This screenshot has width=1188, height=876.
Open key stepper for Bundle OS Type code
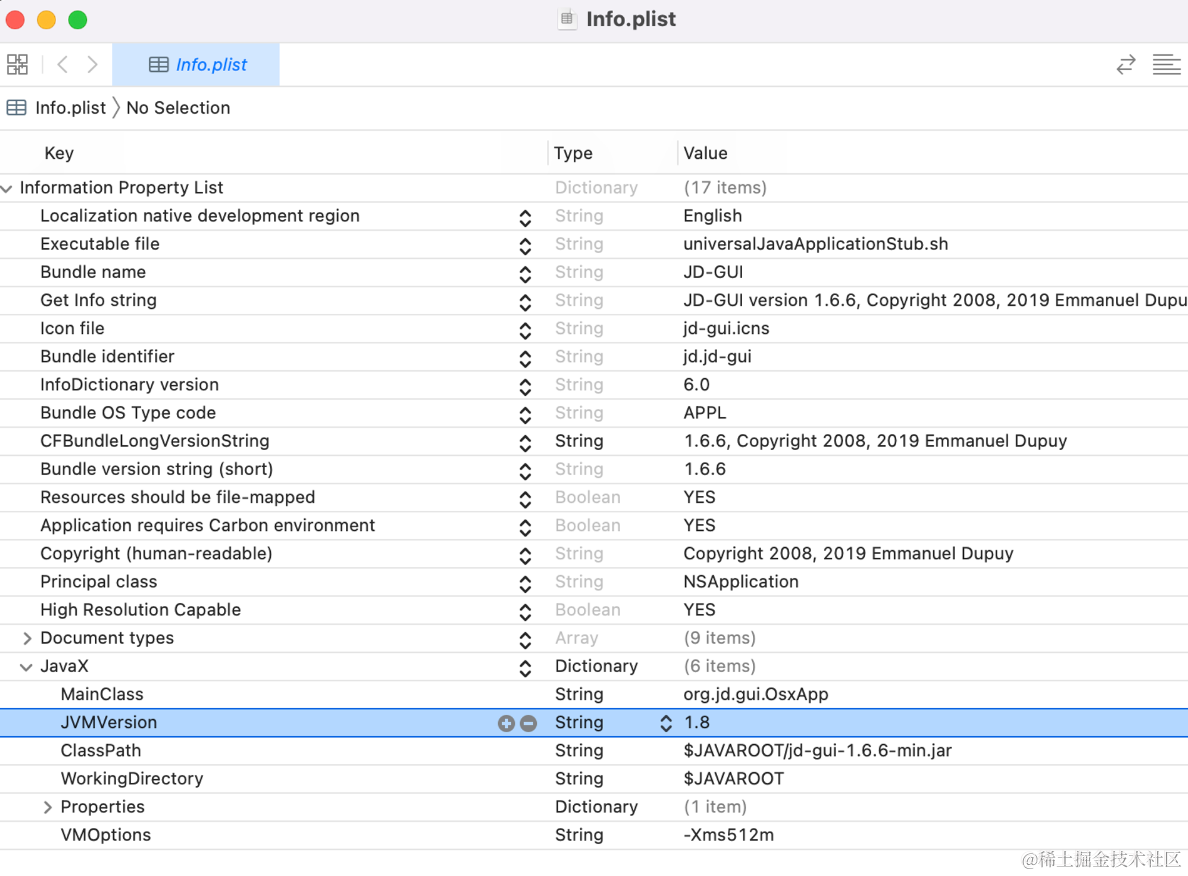[525, 415]
